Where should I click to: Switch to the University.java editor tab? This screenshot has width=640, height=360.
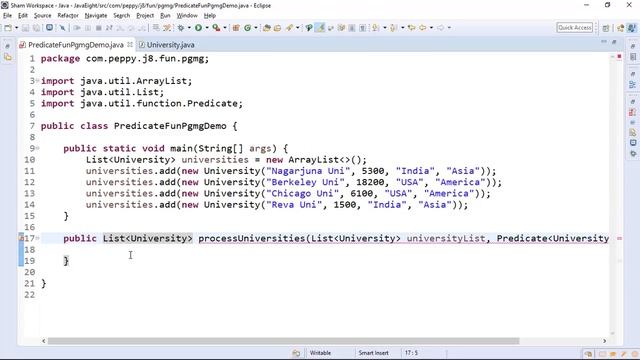point(167,44)
